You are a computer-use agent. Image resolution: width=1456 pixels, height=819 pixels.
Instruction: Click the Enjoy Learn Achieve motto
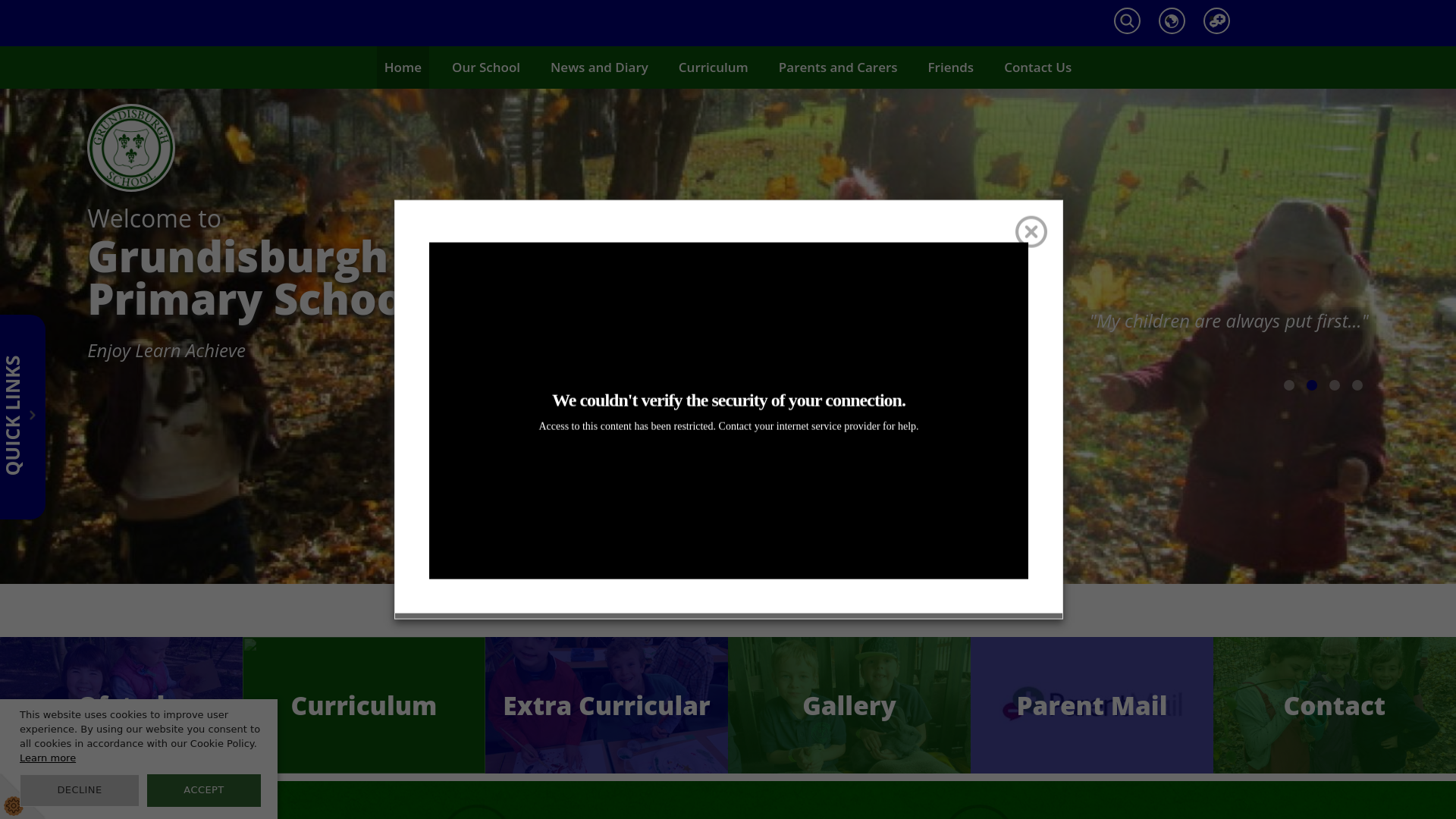167,350
